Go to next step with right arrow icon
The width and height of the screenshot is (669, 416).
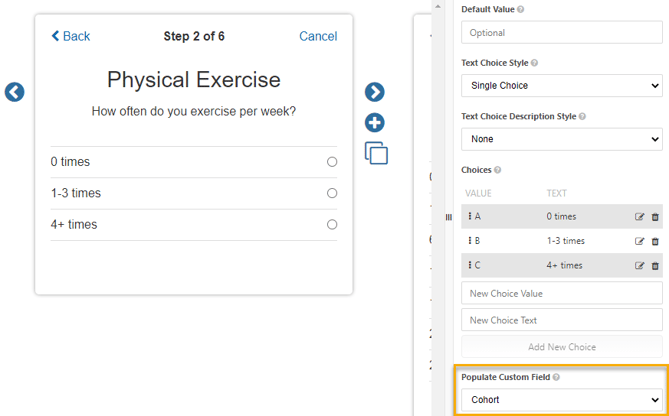click(x=375, y=92)
